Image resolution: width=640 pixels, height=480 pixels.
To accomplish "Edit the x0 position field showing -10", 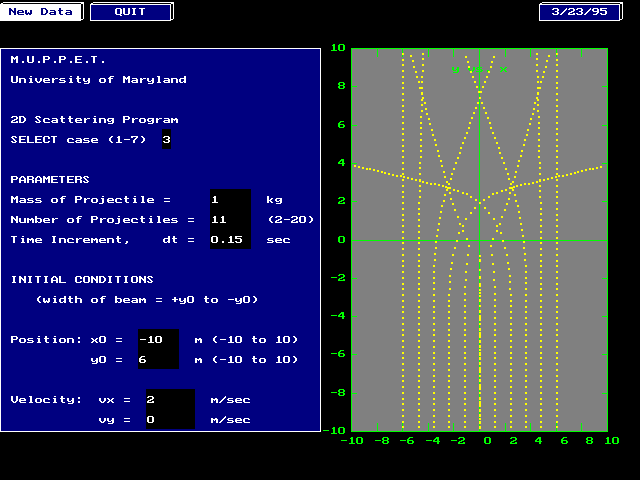I will coord(158,339).
